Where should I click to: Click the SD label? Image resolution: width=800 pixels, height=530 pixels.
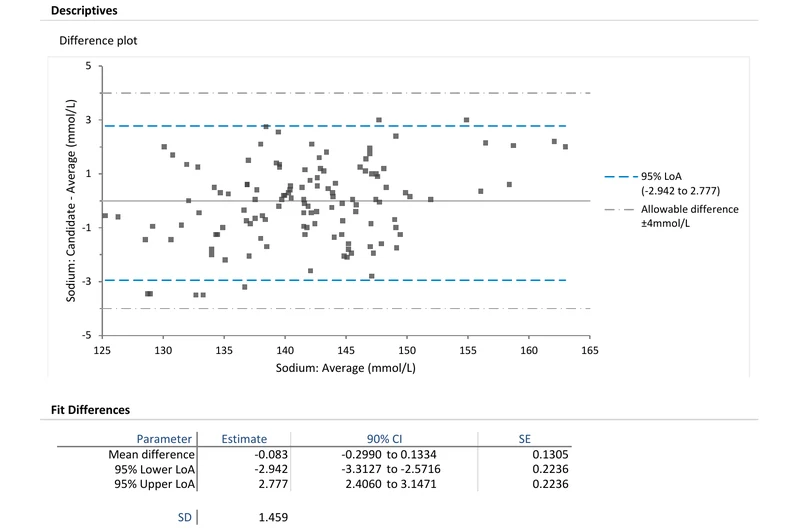pyautogui.click(x=185, y=517)
